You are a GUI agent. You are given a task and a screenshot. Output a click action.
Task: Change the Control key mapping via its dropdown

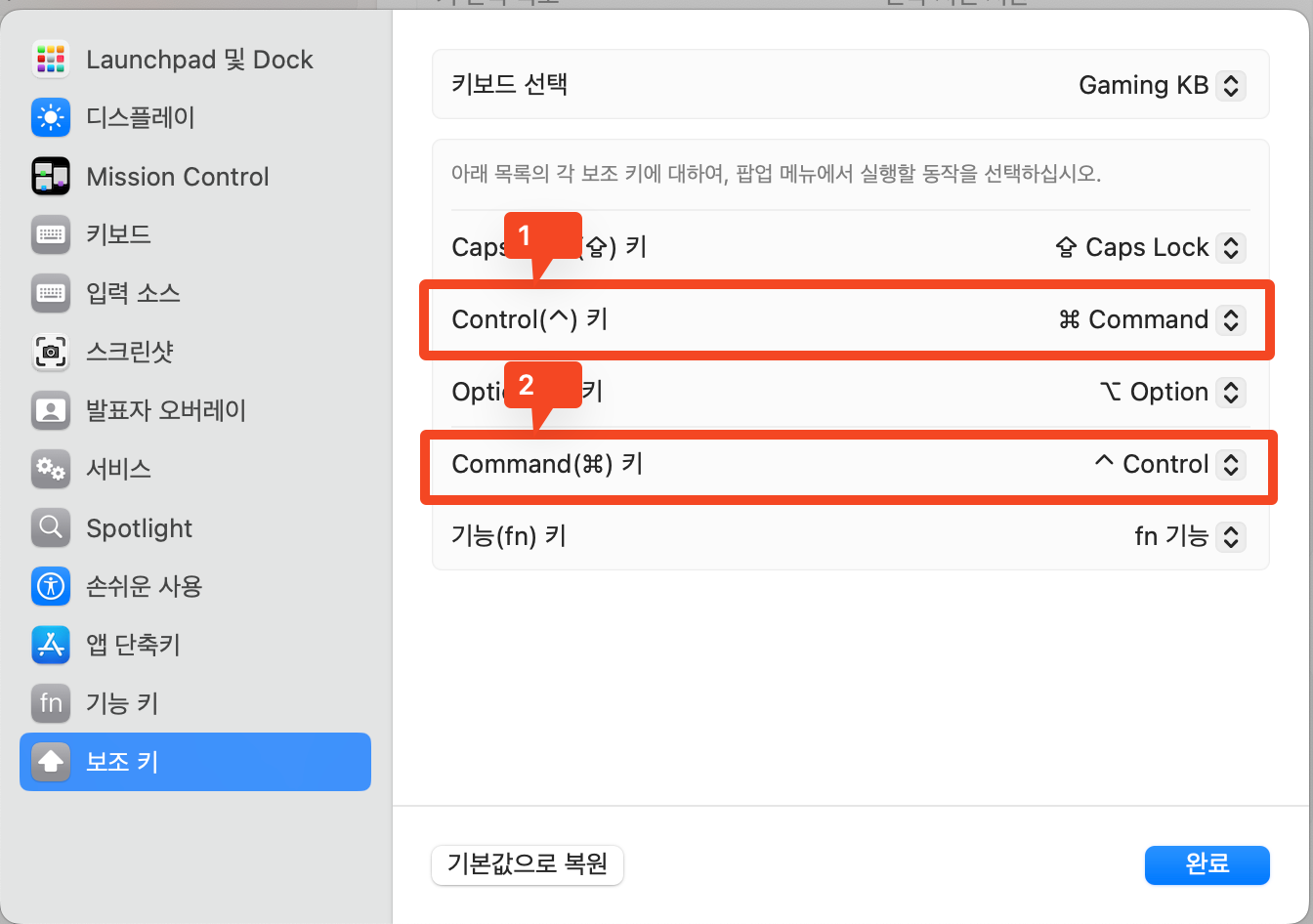pos(1232,319)
